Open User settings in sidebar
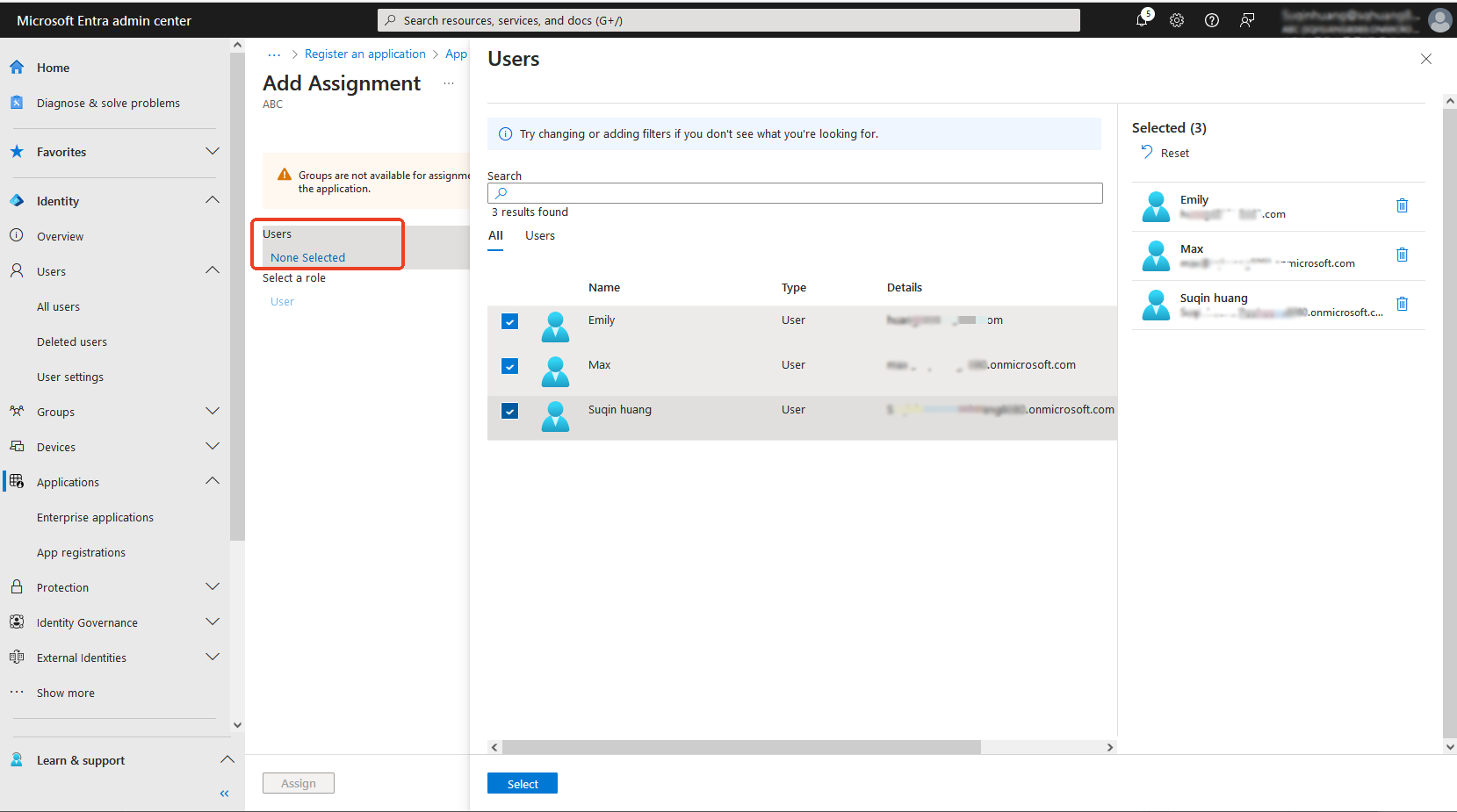 click(70, 377)
